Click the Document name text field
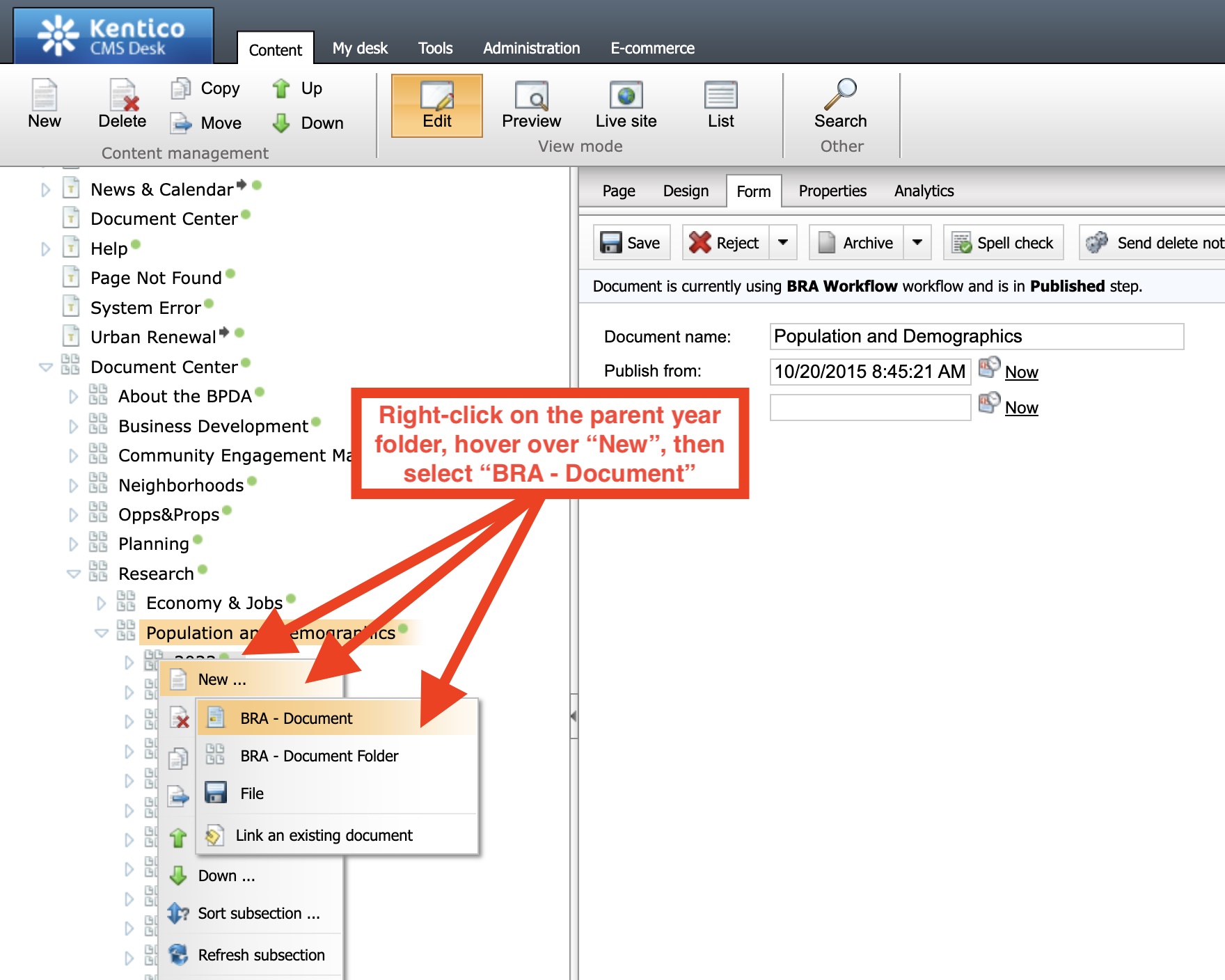This screenshot has width=1225, height=980. click(976, 337)
